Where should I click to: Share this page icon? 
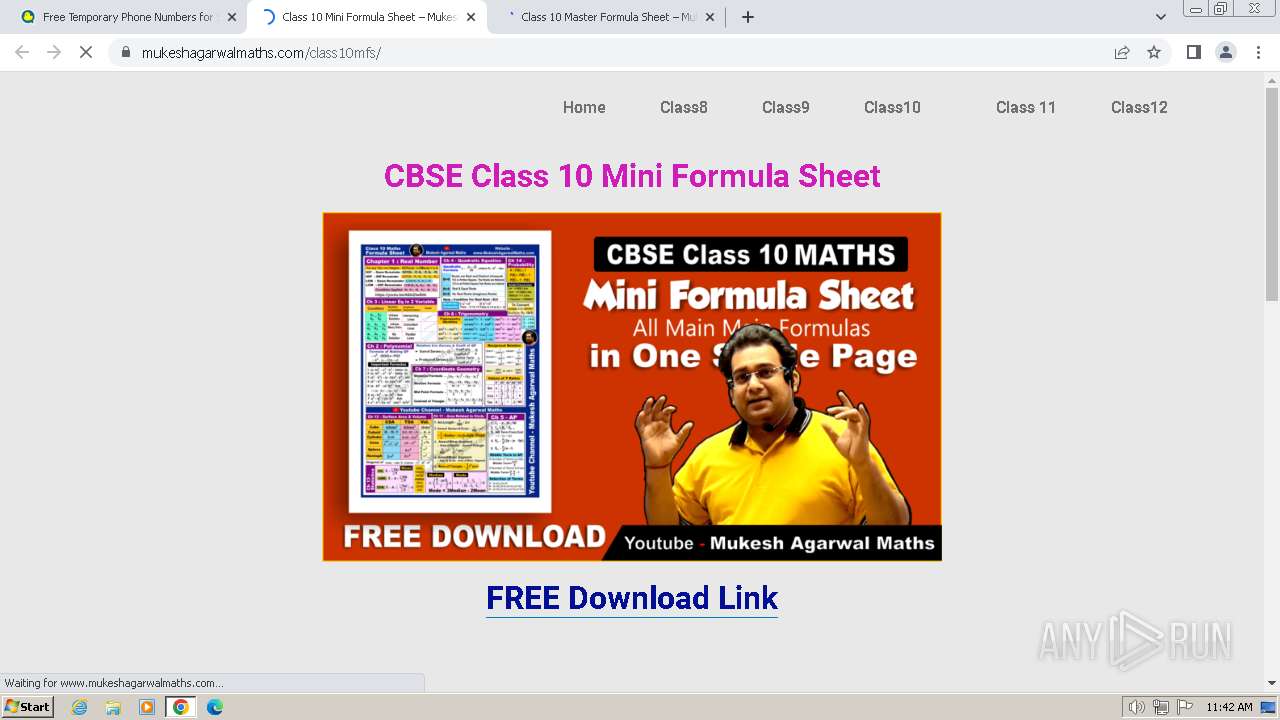coord(1122,52)
